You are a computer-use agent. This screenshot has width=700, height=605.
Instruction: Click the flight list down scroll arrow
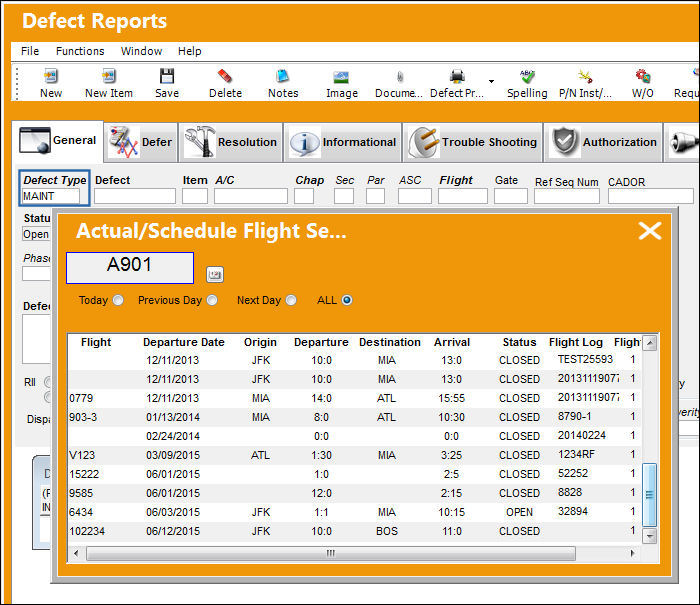[x=650, y=535]
